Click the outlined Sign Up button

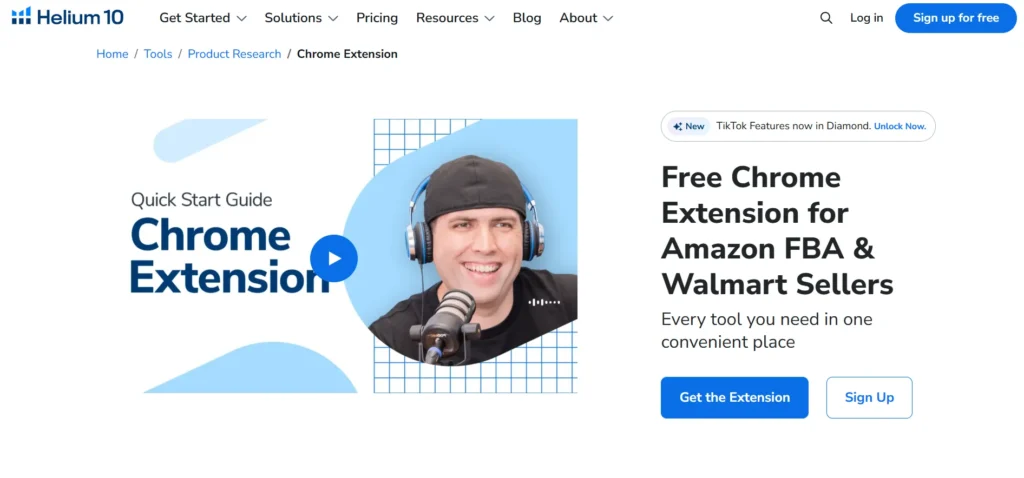point(869,397)
